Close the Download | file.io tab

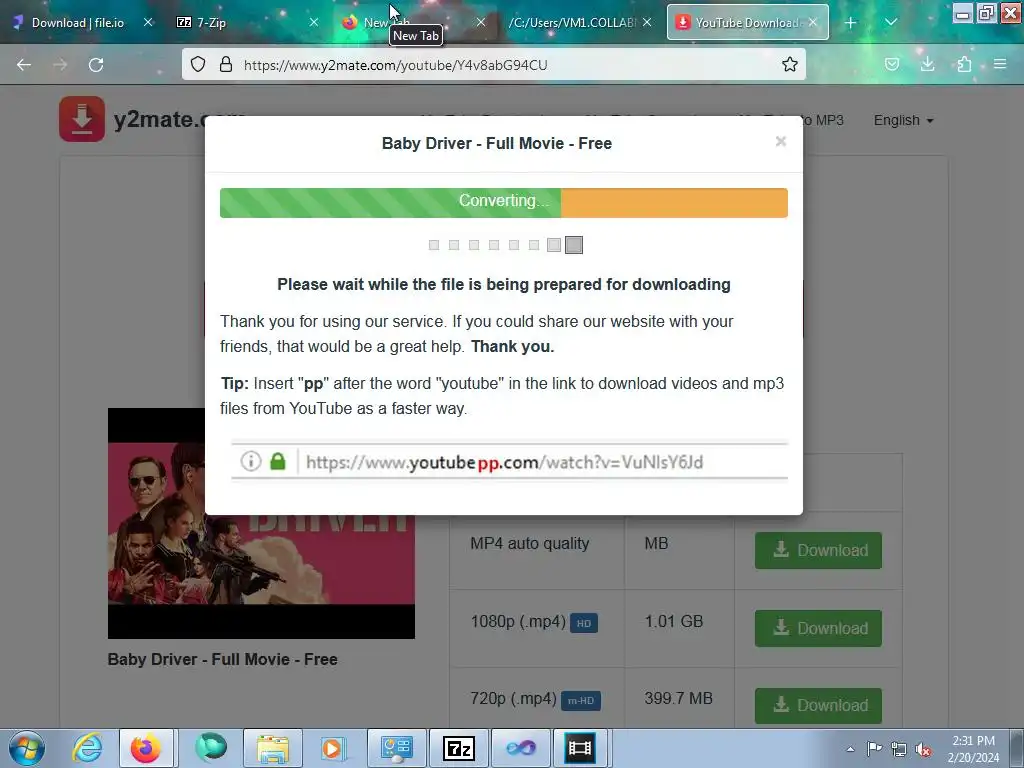point(148,23)
